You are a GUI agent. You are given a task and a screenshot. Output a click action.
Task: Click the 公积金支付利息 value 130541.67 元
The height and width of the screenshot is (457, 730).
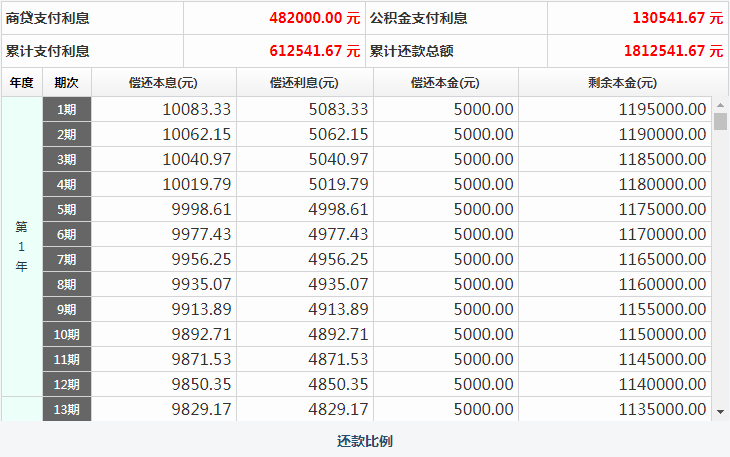click(x=677, y=18)
